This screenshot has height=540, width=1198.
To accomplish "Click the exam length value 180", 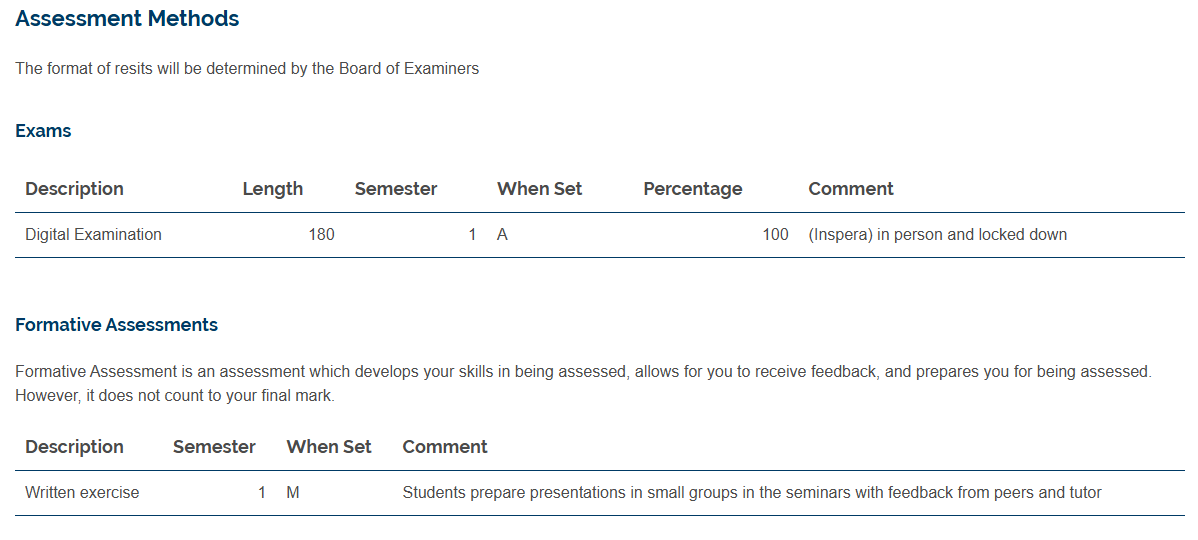I will 321,235.
